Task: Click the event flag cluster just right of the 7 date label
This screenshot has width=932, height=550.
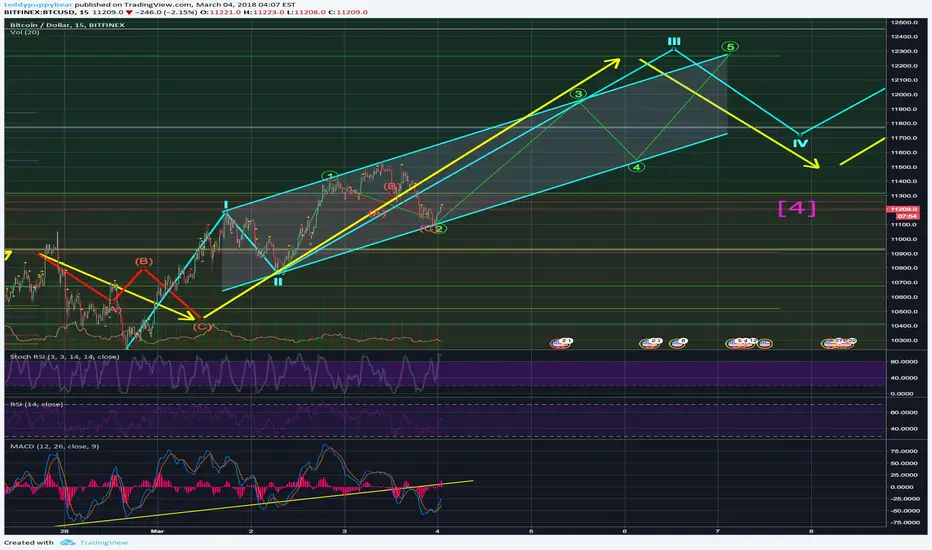Action: pyautogui.click(x=741, y=343)
